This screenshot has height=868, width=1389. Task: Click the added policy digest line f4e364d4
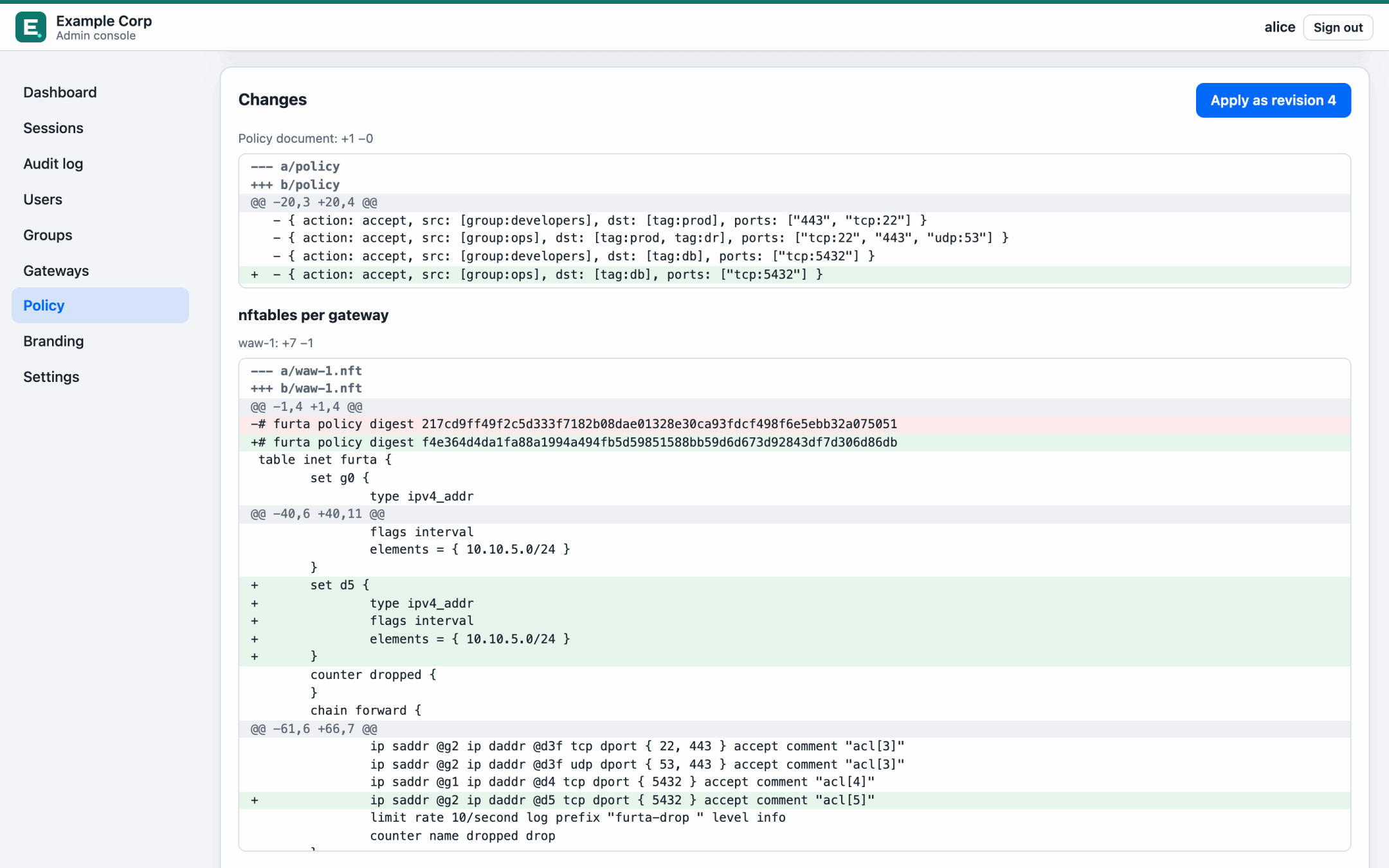794,442
